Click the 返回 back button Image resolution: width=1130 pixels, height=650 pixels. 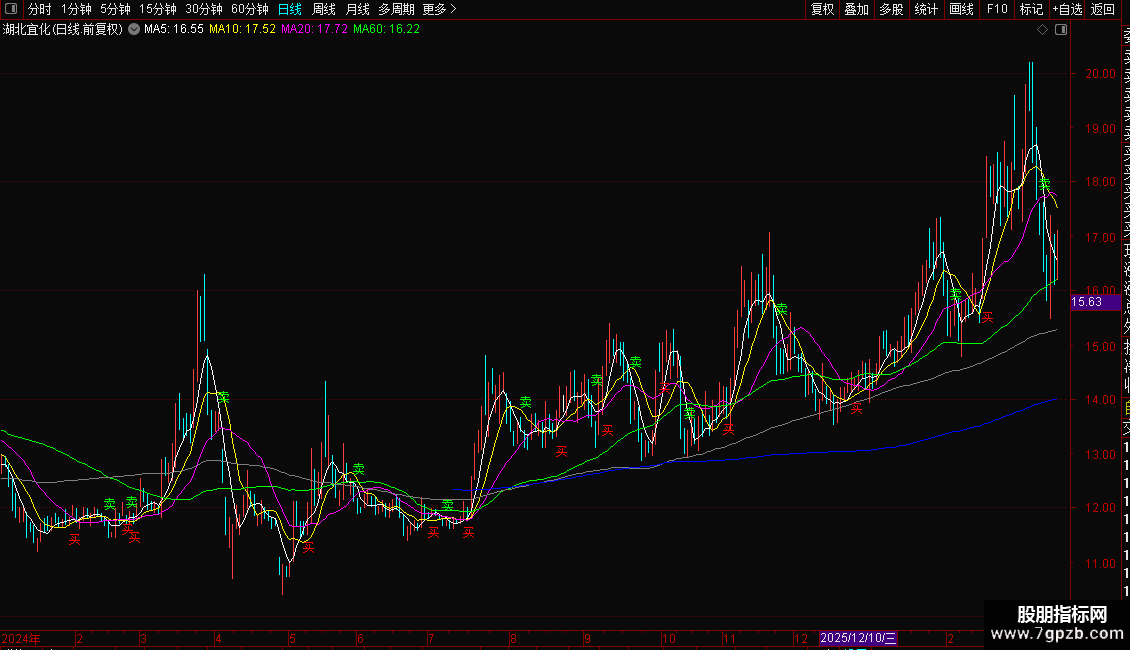click(1103, 9)
